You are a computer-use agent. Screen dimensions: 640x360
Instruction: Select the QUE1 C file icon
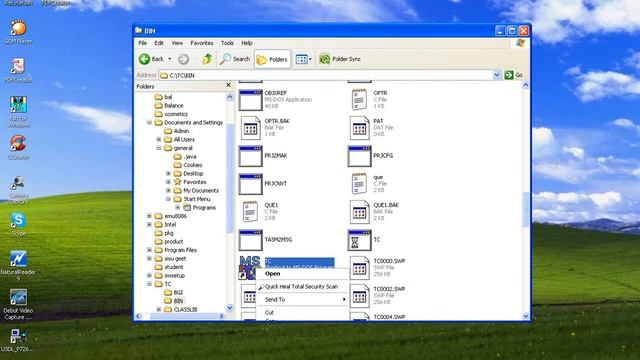click(250, 211)
